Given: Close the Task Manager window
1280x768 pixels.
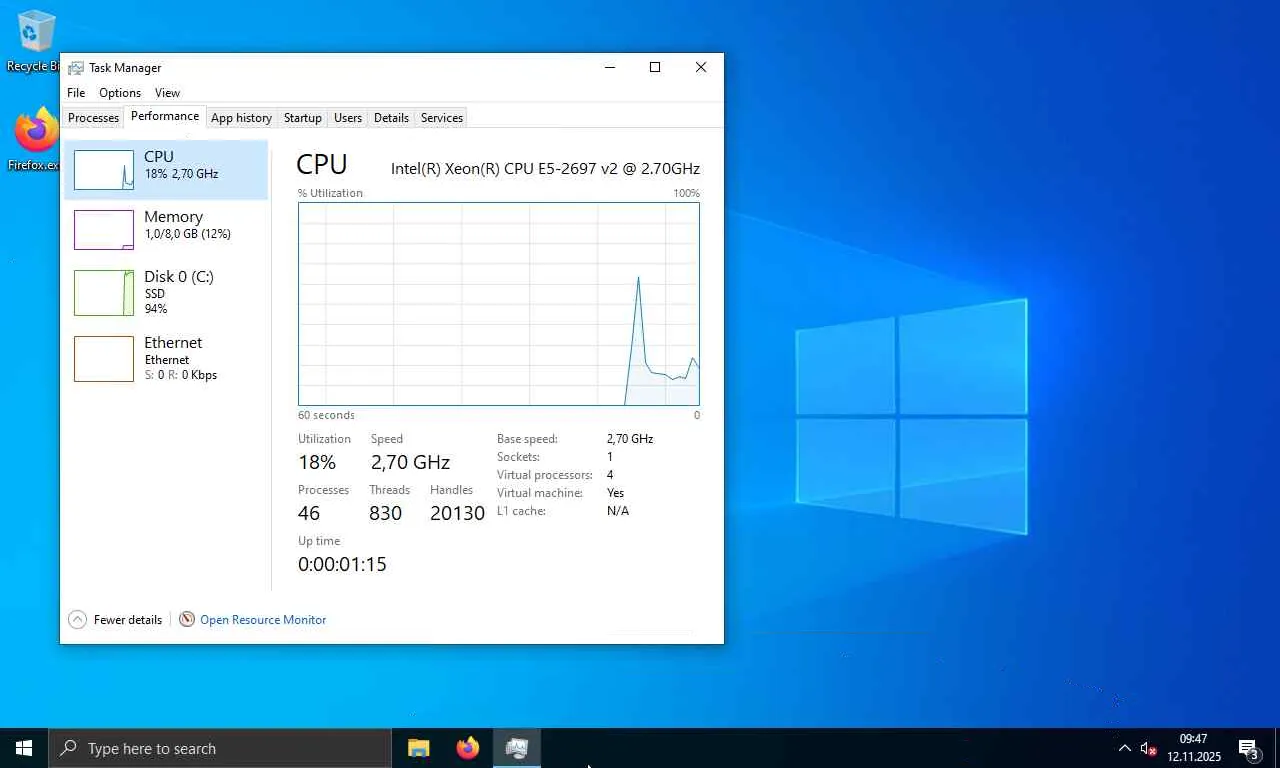Looking at the screenshot, I should pyautogui.click(x=701, y=67).
